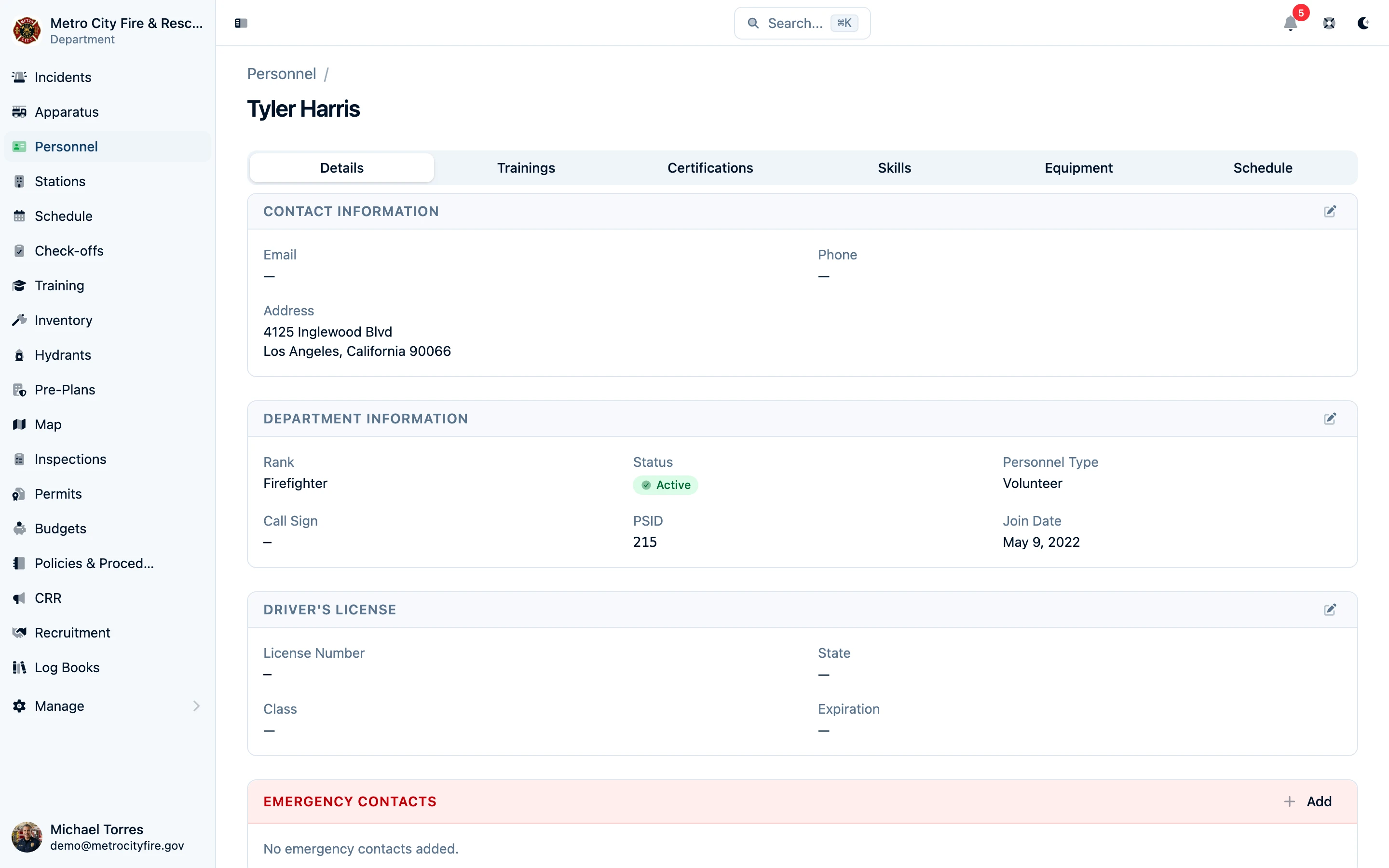Open Budgets from the sidebar
Screen dimensions: 1389x868
click(x=108, y=529)
